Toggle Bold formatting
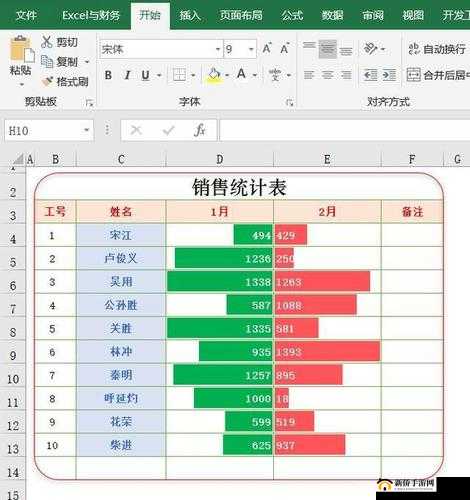This screenshot has height=500, width=470. coord(108,75)
